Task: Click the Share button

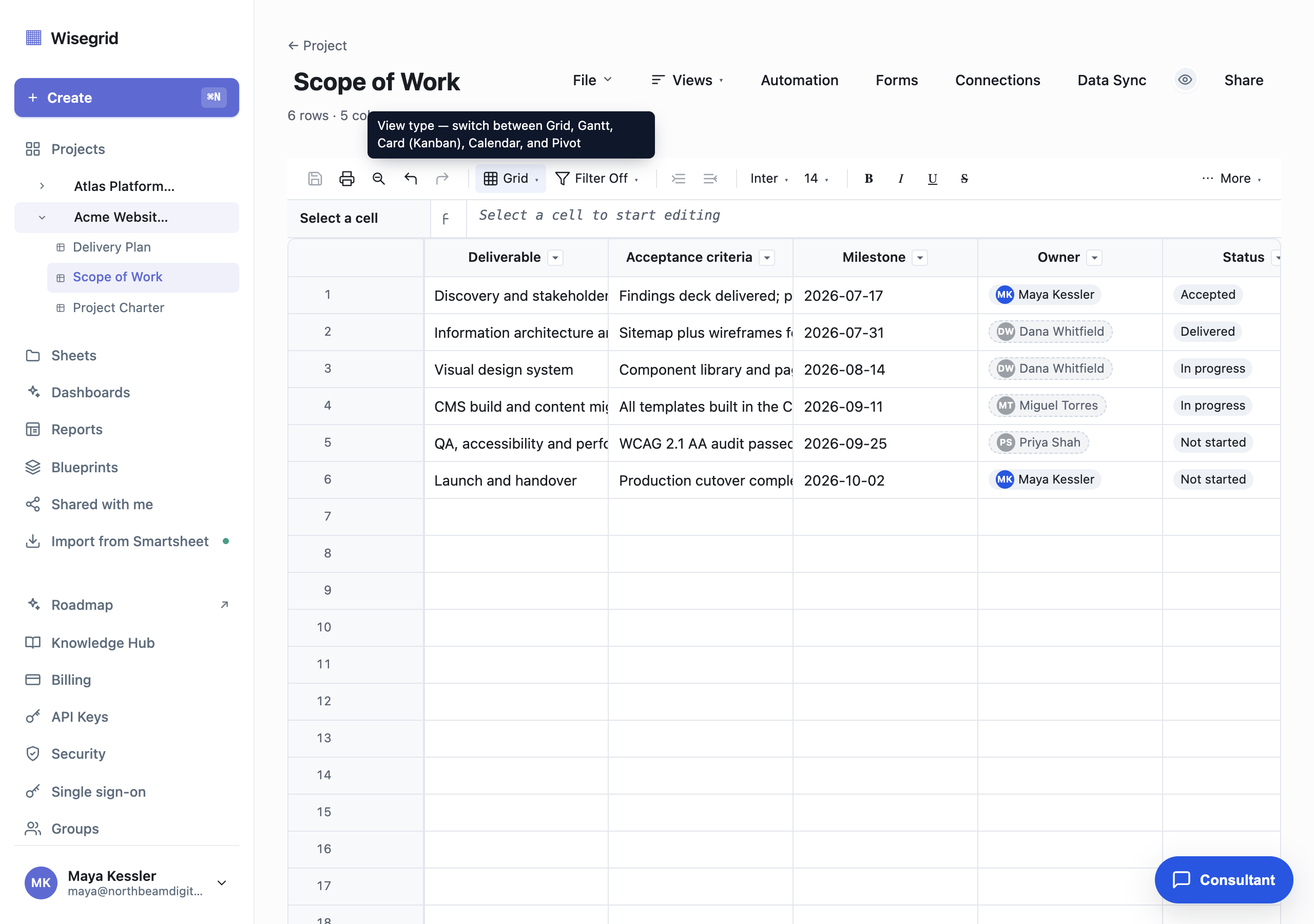Action: tap(1243, 80)
